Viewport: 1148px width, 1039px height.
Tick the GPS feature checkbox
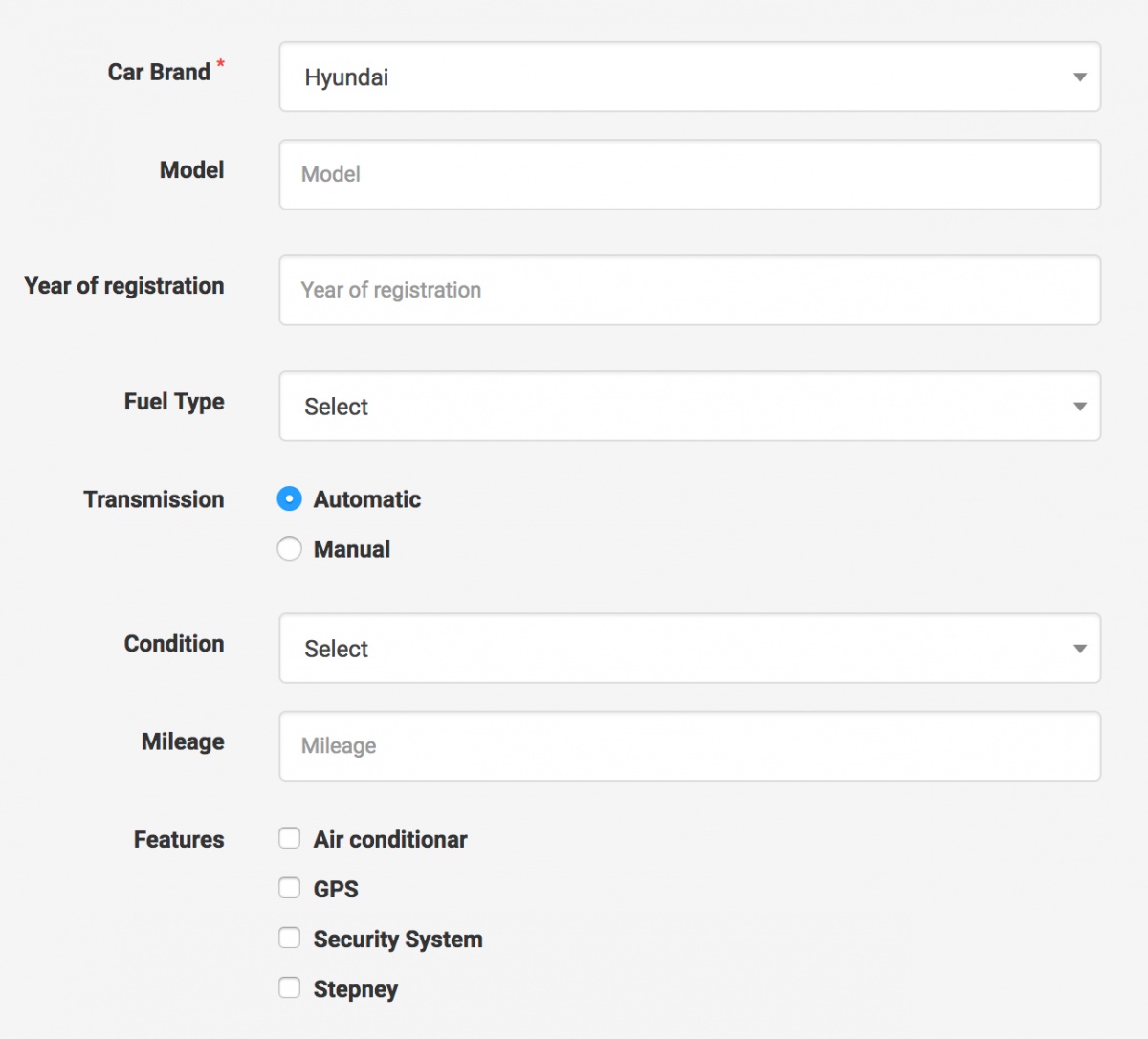tap(289, 889)
